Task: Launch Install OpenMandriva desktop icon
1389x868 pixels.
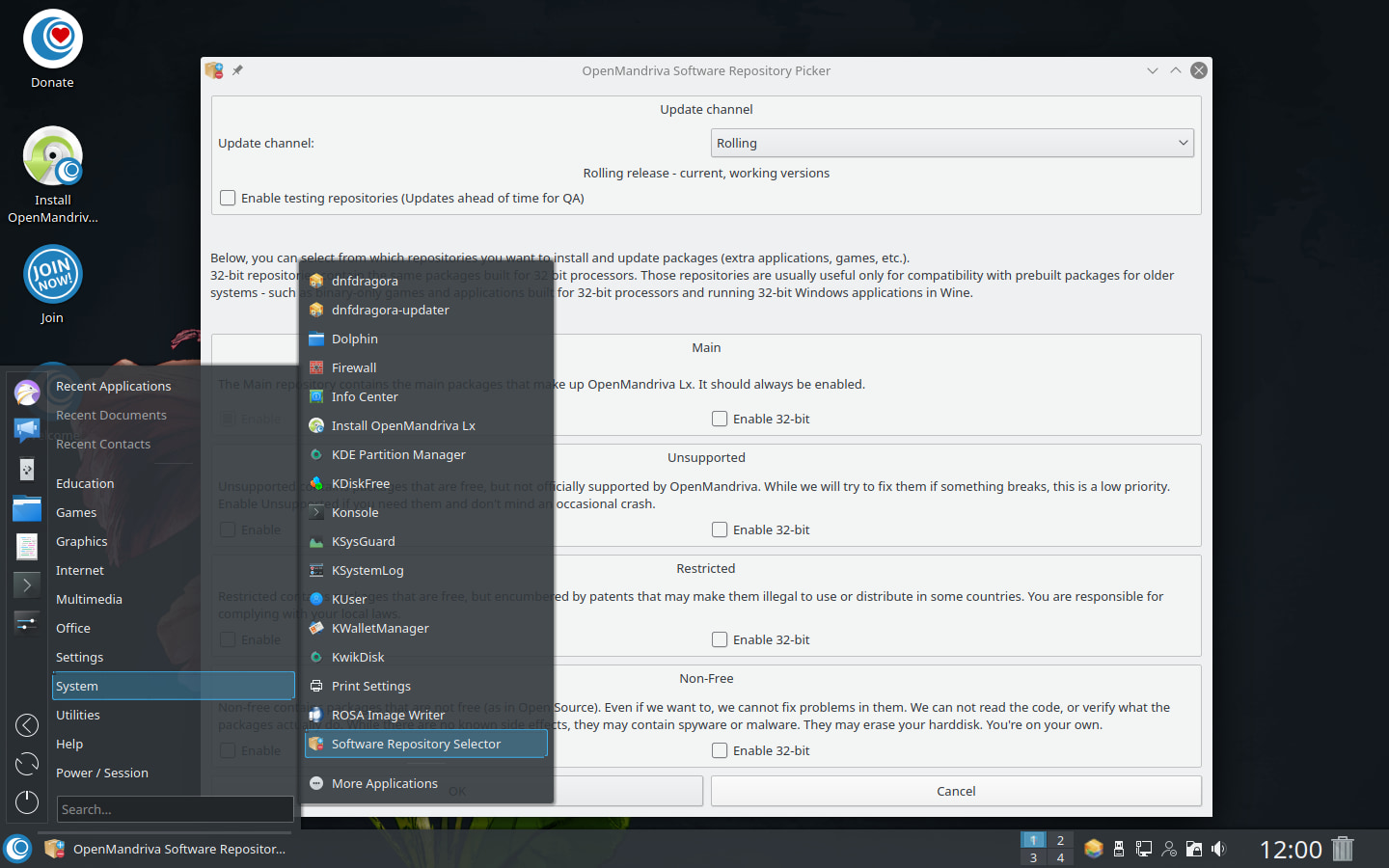Action: click(x=52, y=176)
